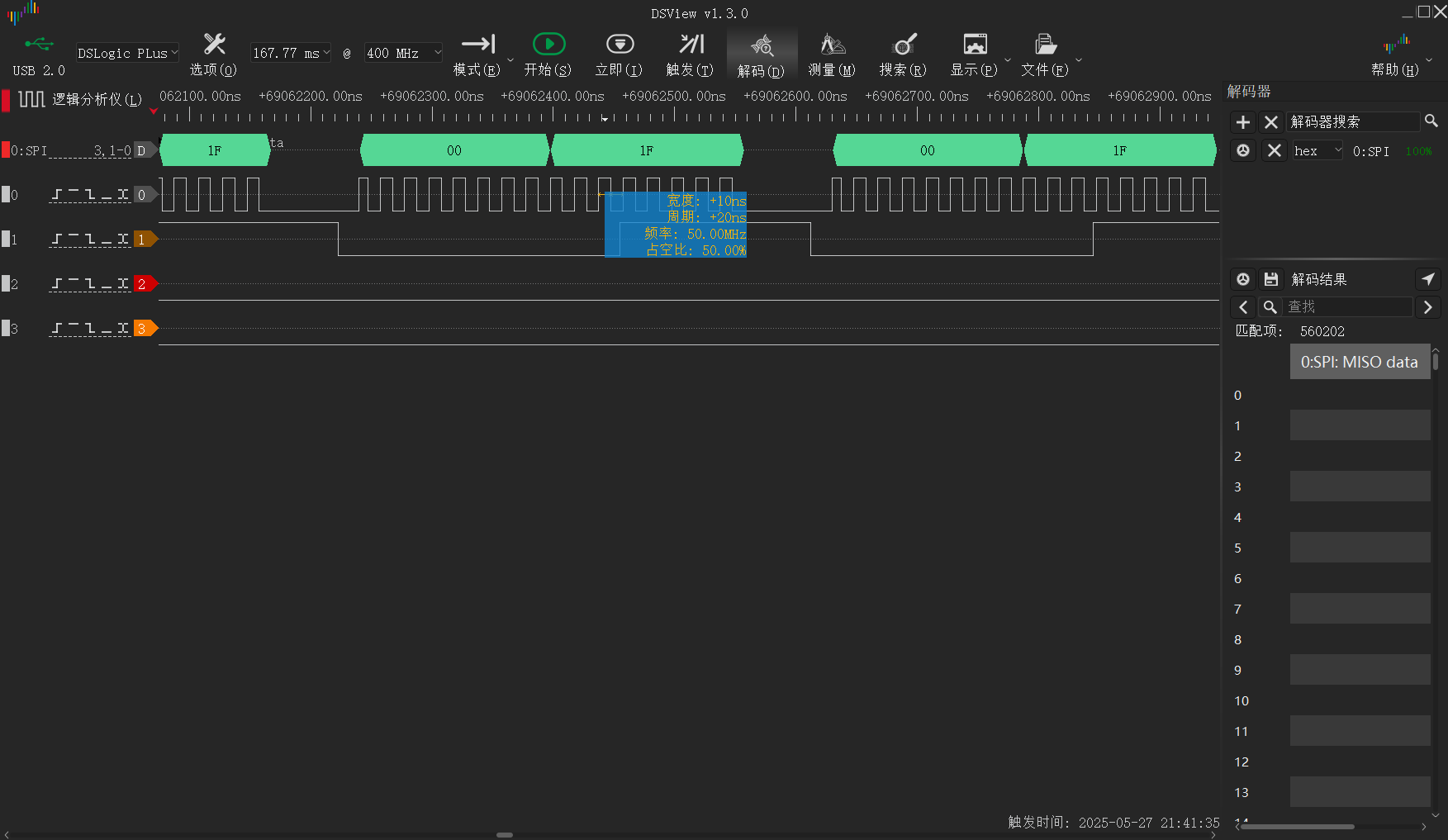
Task: Click the magnifier icon beside 查找 field
Action: 1270,307
